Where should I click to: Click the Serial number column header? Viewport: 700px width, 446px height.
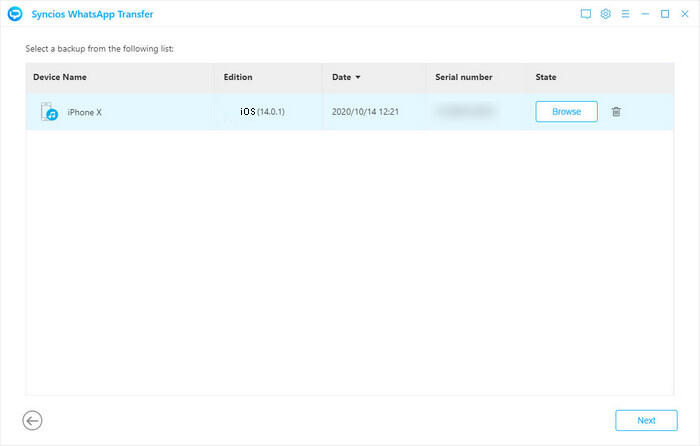click(466, 77)
